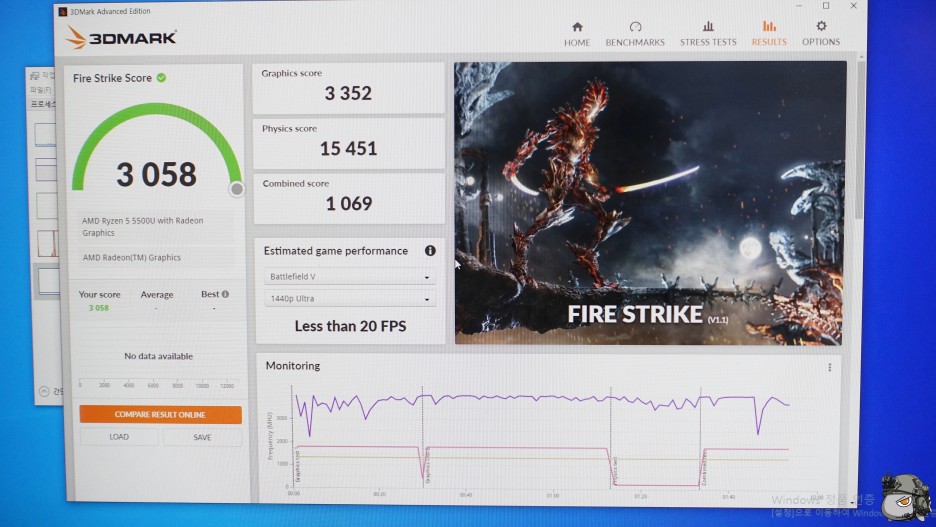The image size is (936, 527).
Task: Switch to the STRESS TESTS tab
Action: [x=708, y=34]
